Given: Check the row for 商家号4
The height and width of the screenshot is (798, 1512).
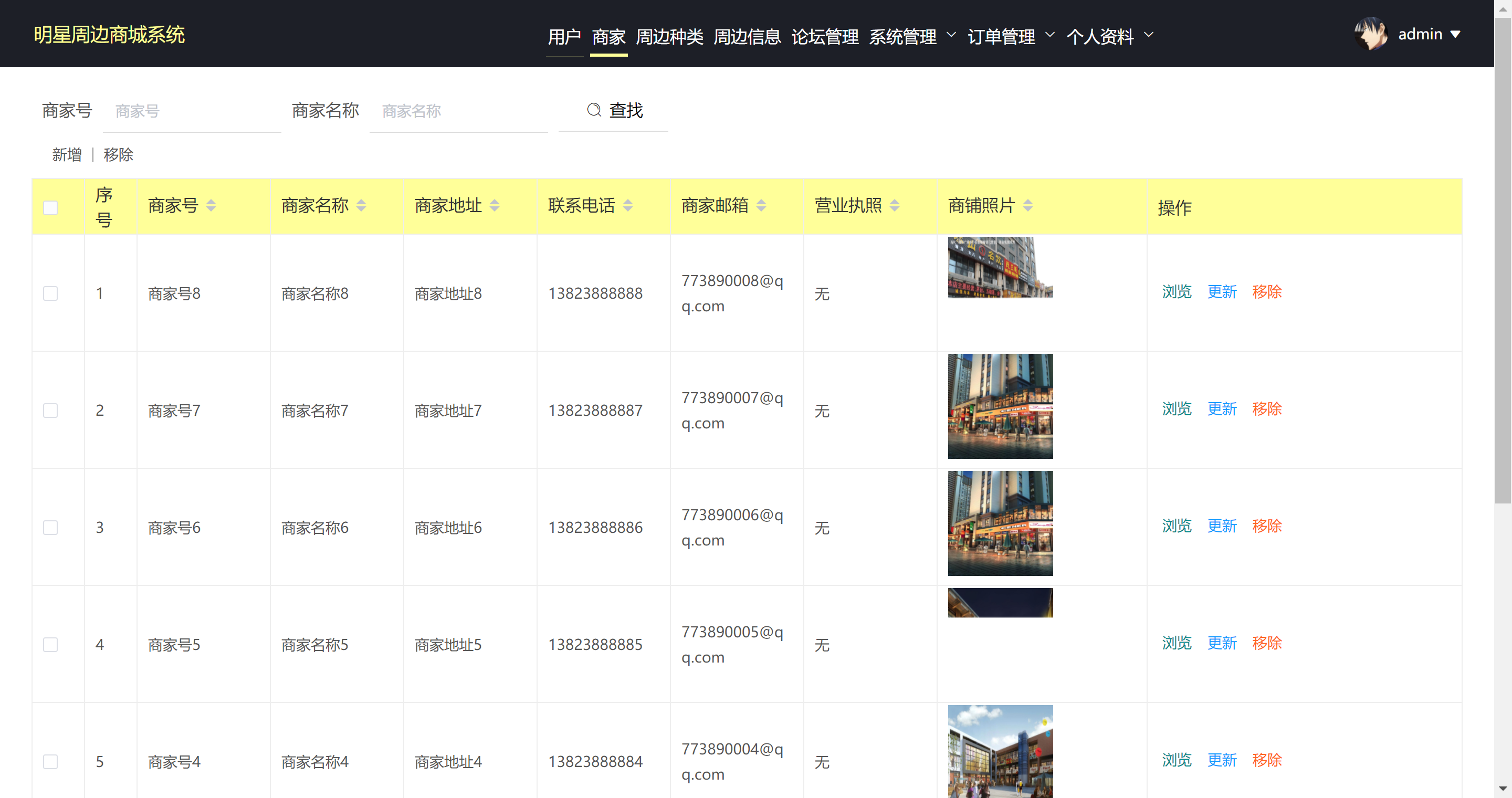Looking at the screenshot, I should (x=50, y=762).
